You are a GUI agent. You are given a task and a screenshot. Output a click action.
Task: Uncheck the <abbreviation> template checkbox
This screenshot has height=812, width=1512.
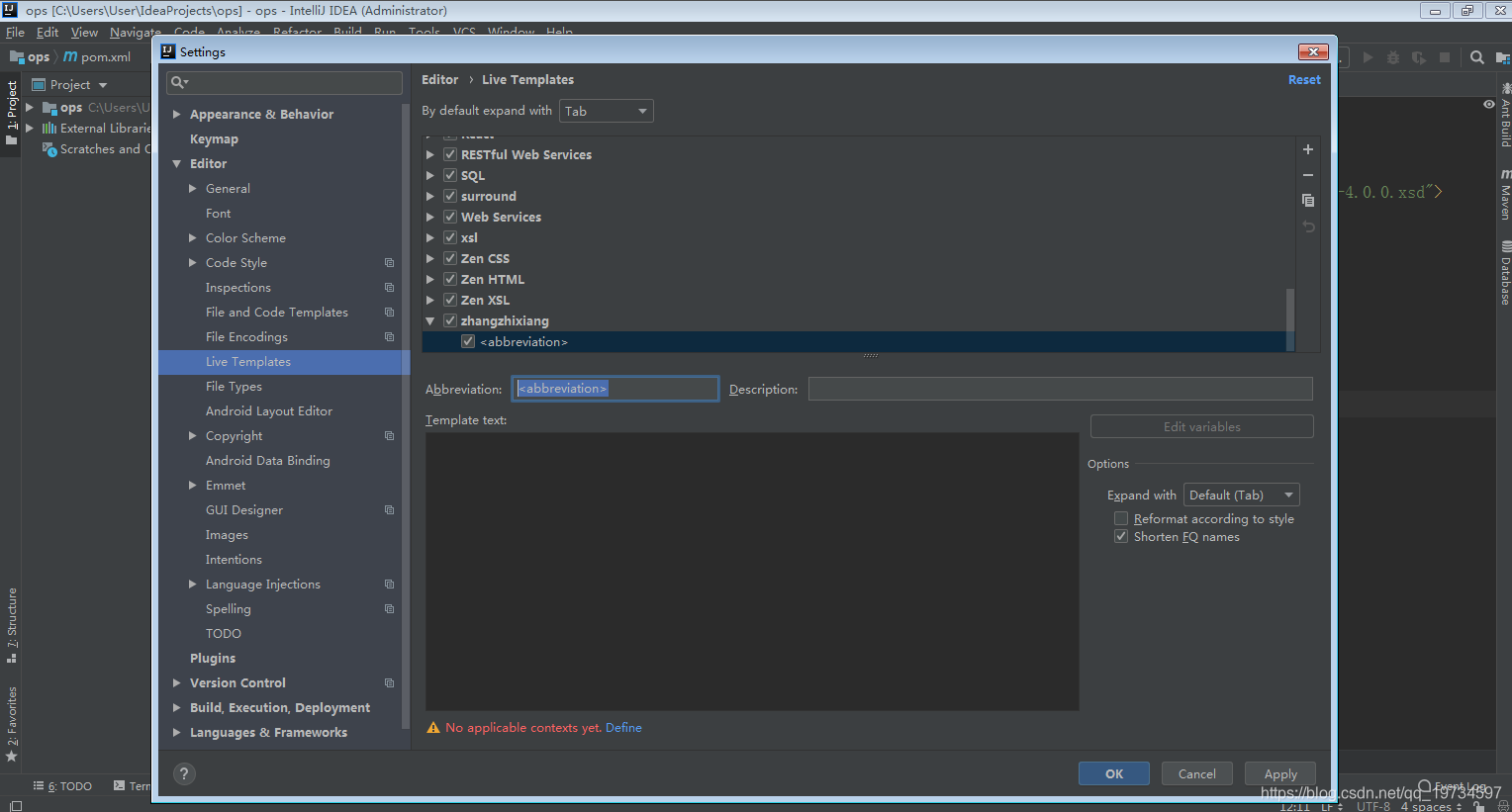click(x=468, y=341)
